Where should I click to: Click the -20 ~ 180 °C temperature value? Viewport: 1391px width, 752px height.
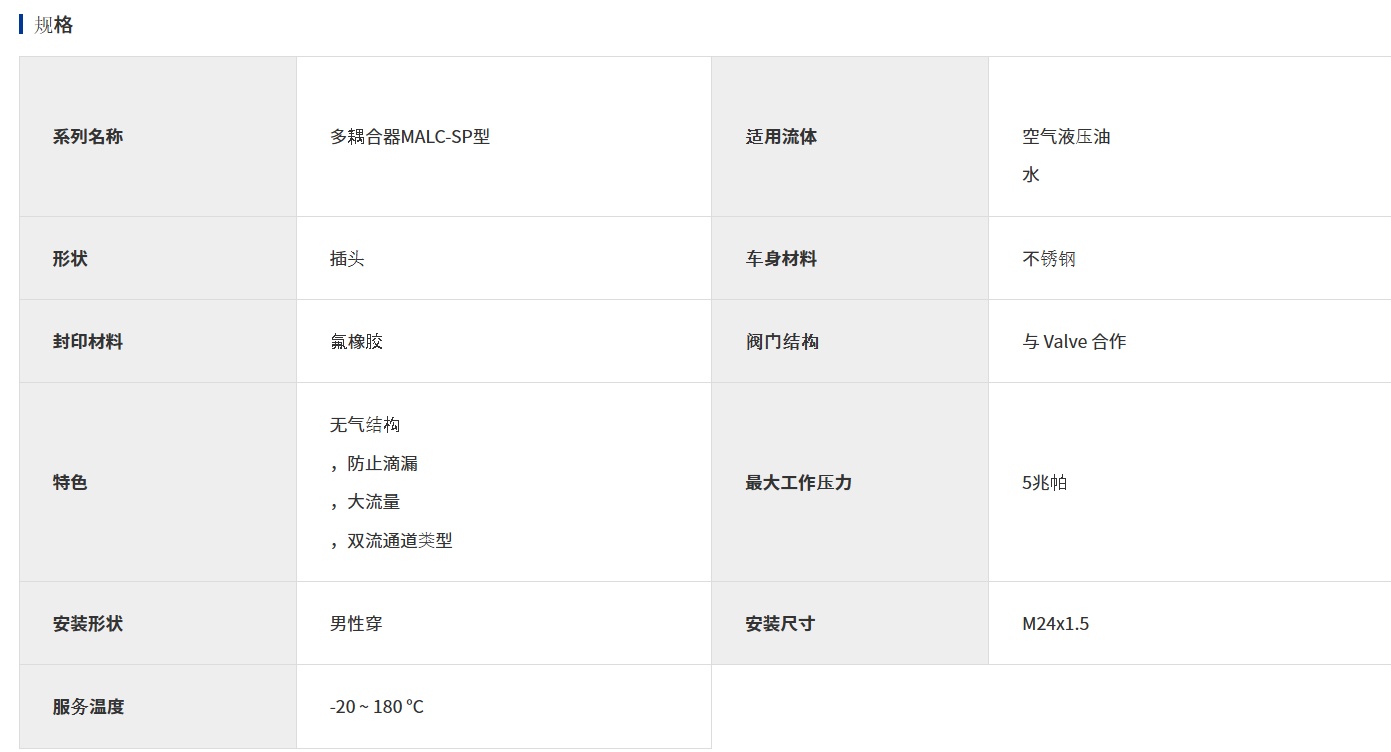(x=377, y=707)
